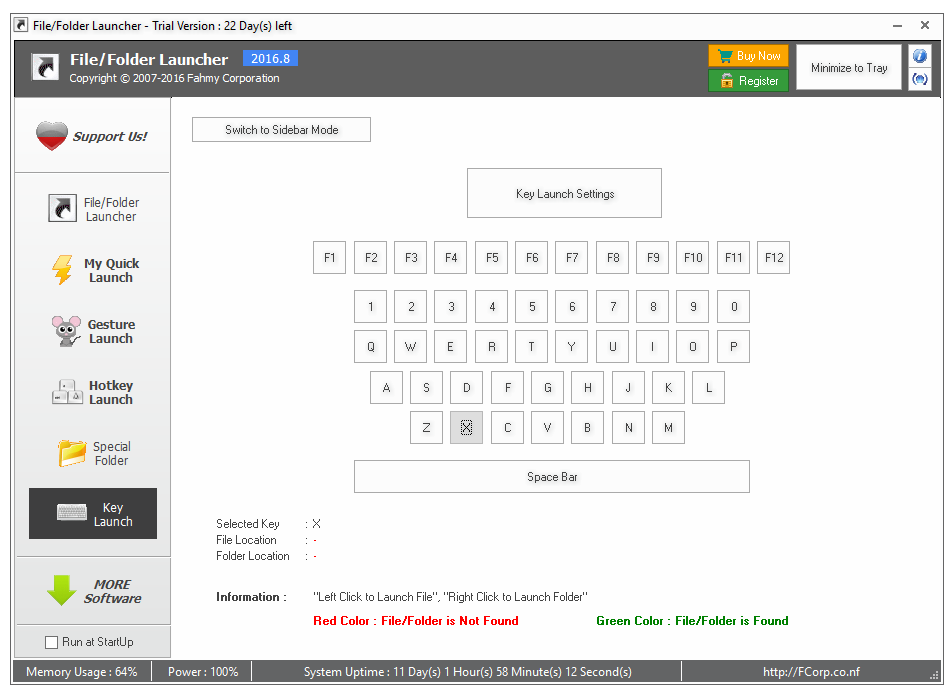Select the F11 key button
Screen dimensions: 951x698
[733, 258]
